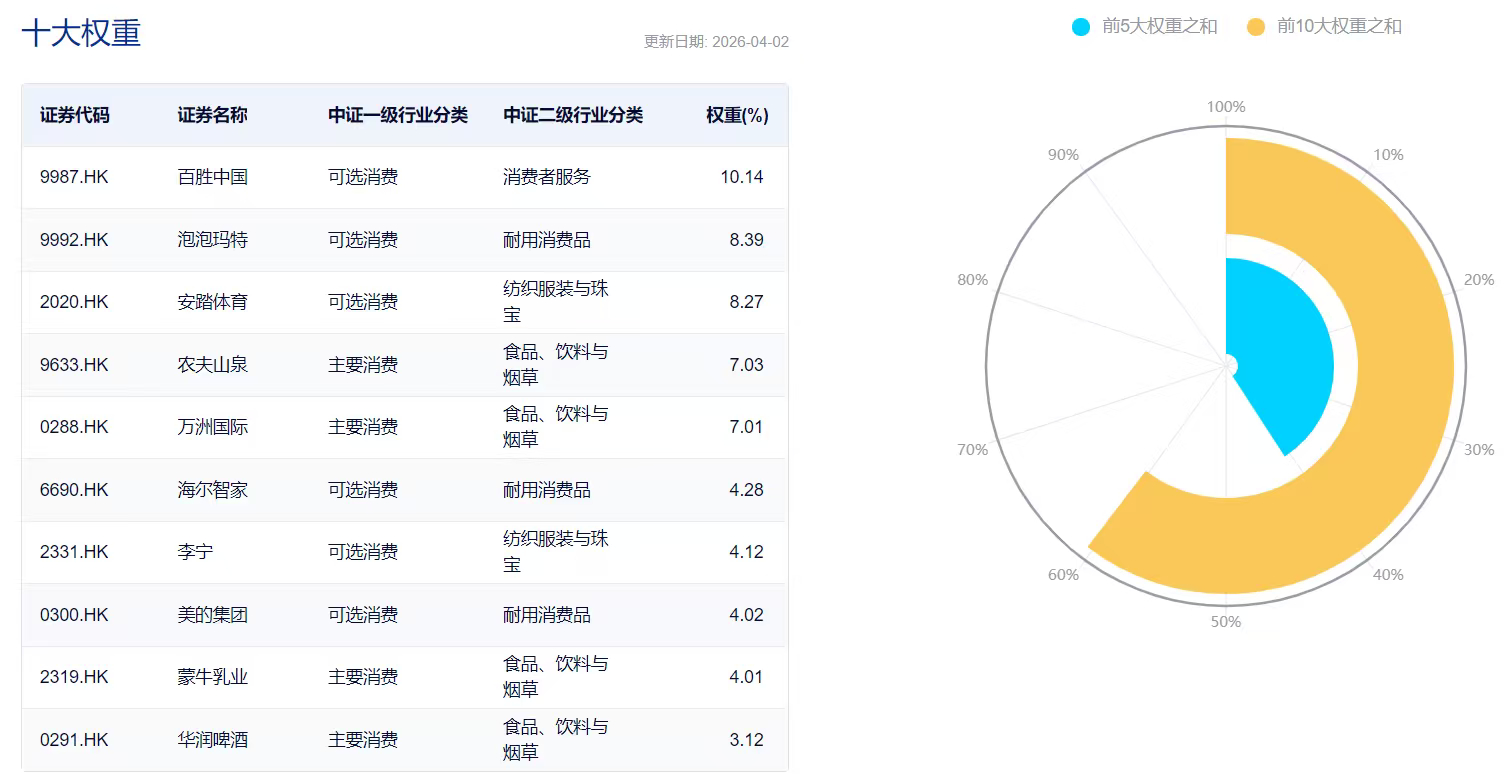Click the 中证一级行业分类 column header

pos(398,116)
